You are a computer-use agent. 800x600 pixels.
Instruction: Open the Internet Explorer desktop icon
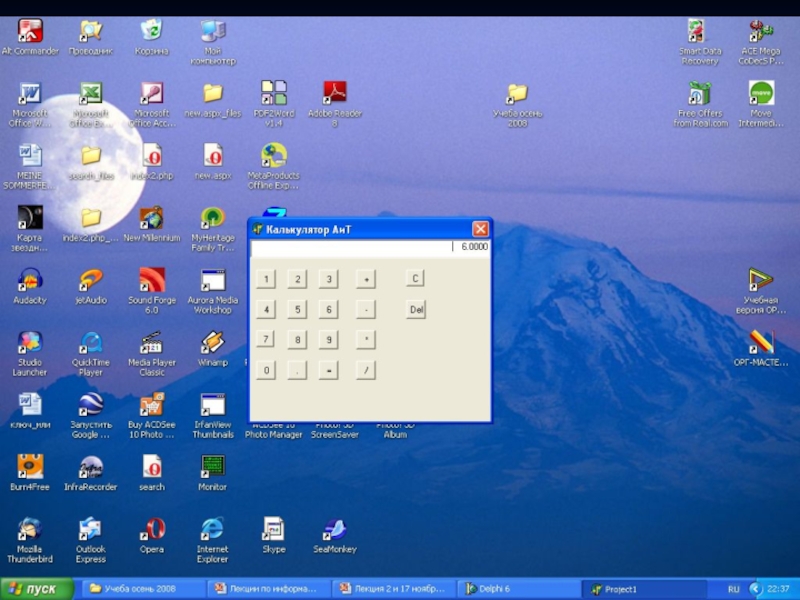click(212, 530)
